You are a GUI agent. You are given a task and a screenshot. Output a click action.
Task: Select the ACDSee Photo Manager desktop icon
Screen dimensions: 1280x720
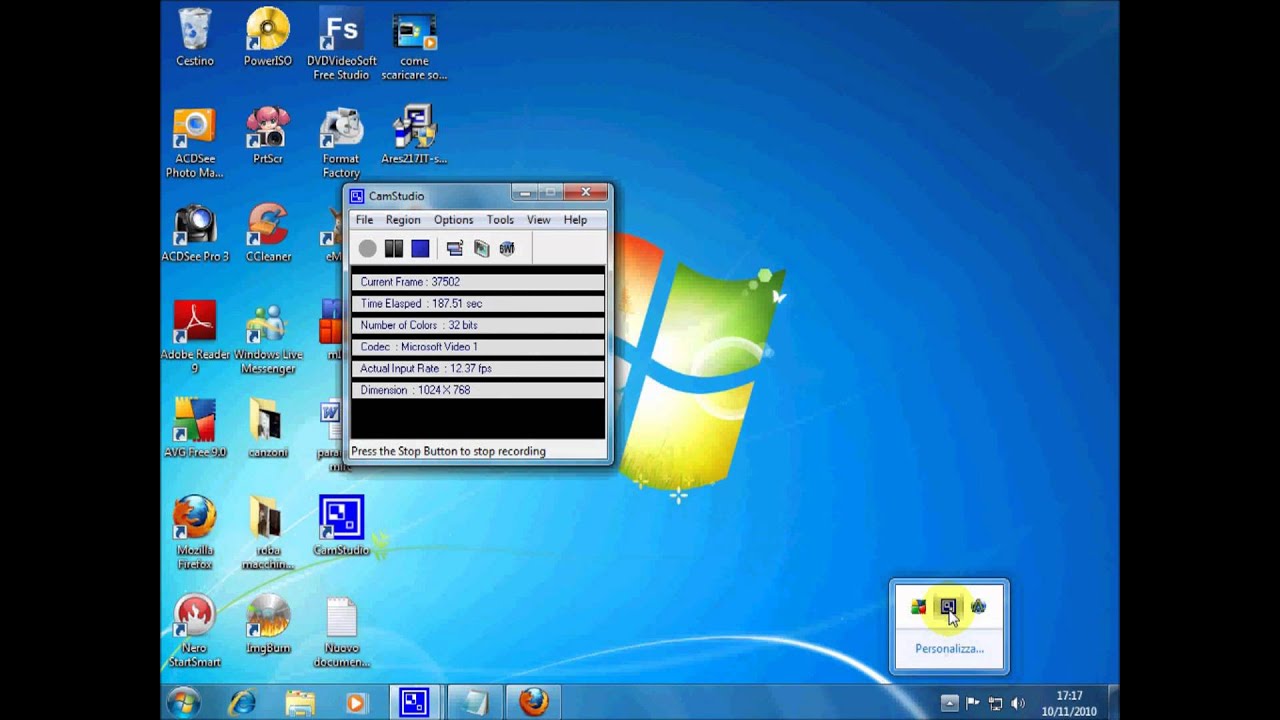click(x=195, y=143)
